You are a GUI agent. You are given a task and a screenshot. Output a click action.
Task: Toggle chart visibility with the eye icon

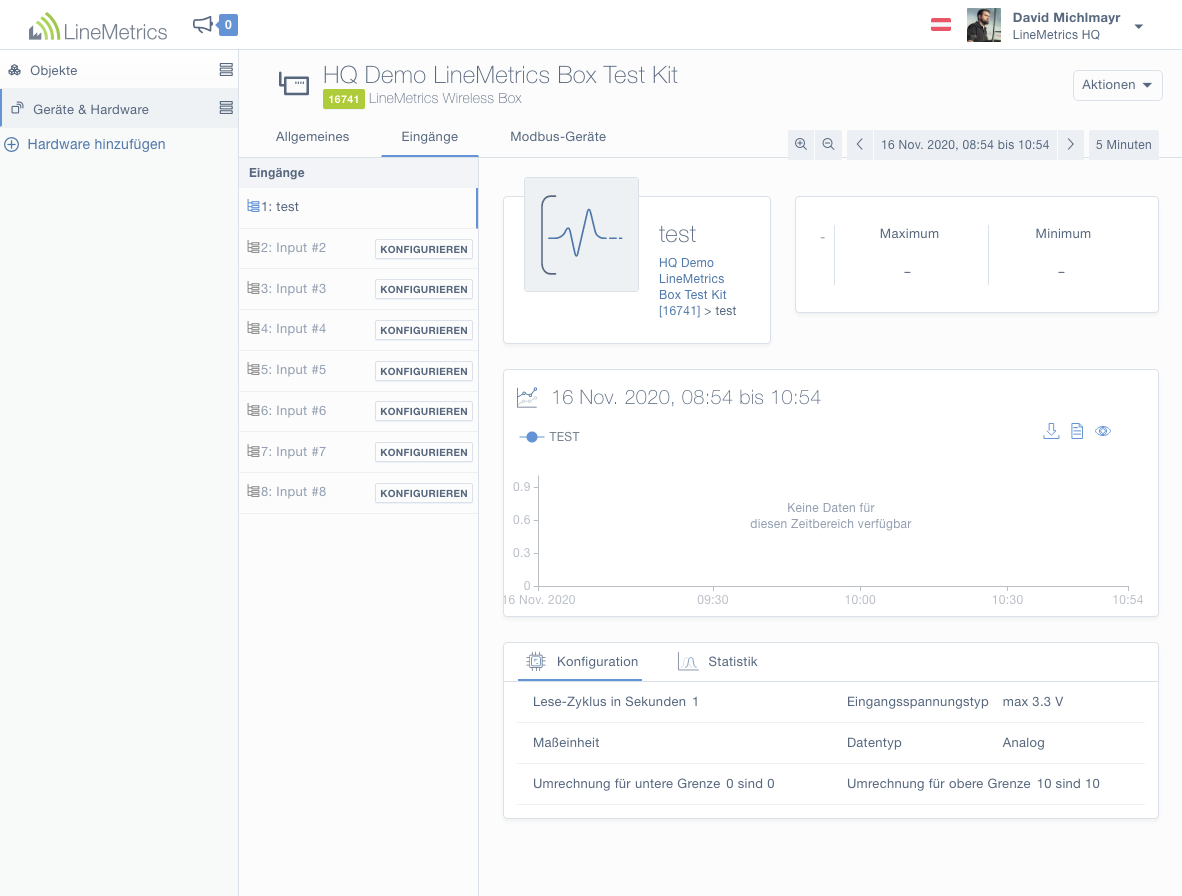1103,431
